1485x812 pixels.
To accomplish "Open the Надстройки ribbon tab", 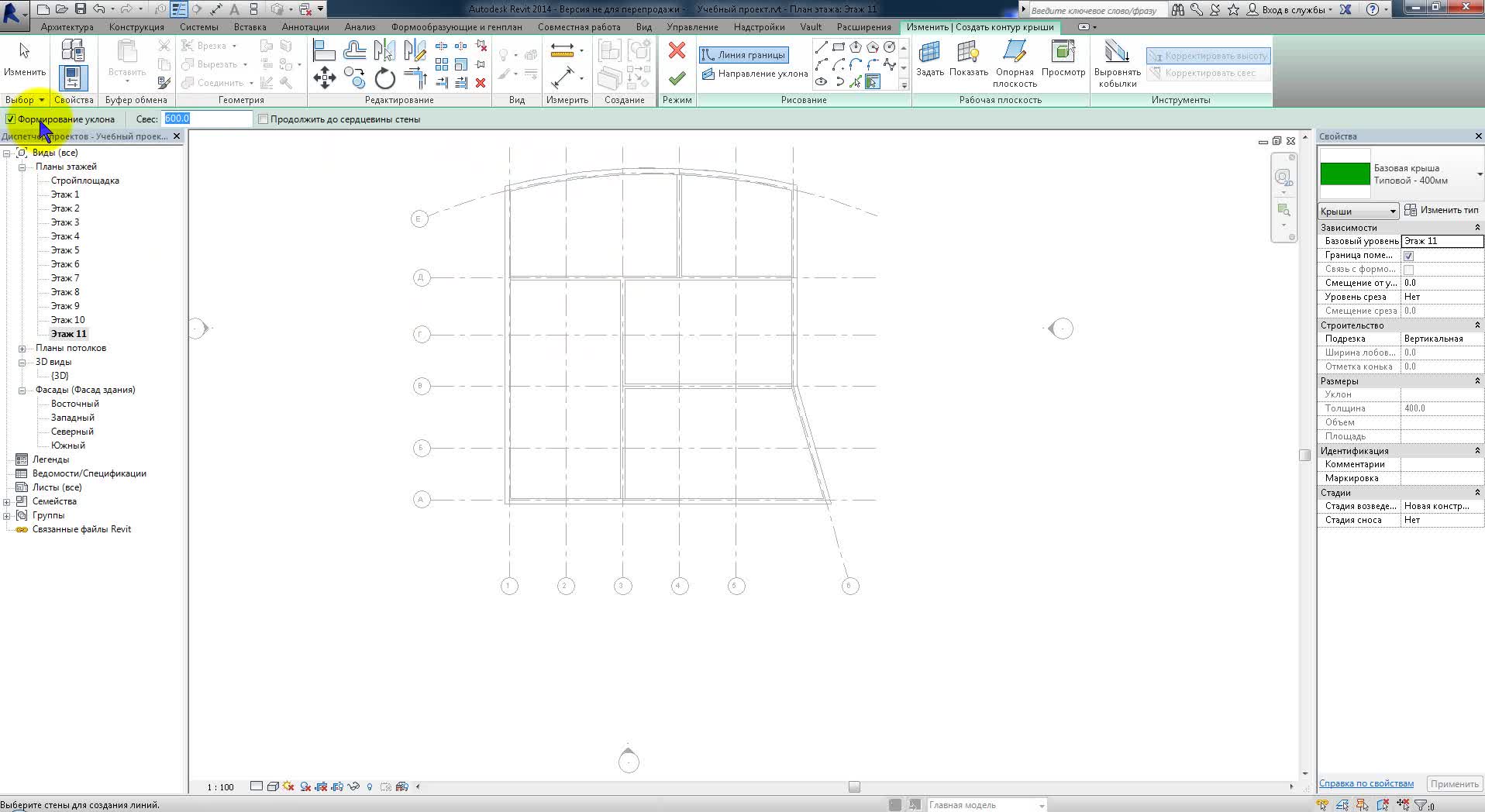I will [759, 27].
